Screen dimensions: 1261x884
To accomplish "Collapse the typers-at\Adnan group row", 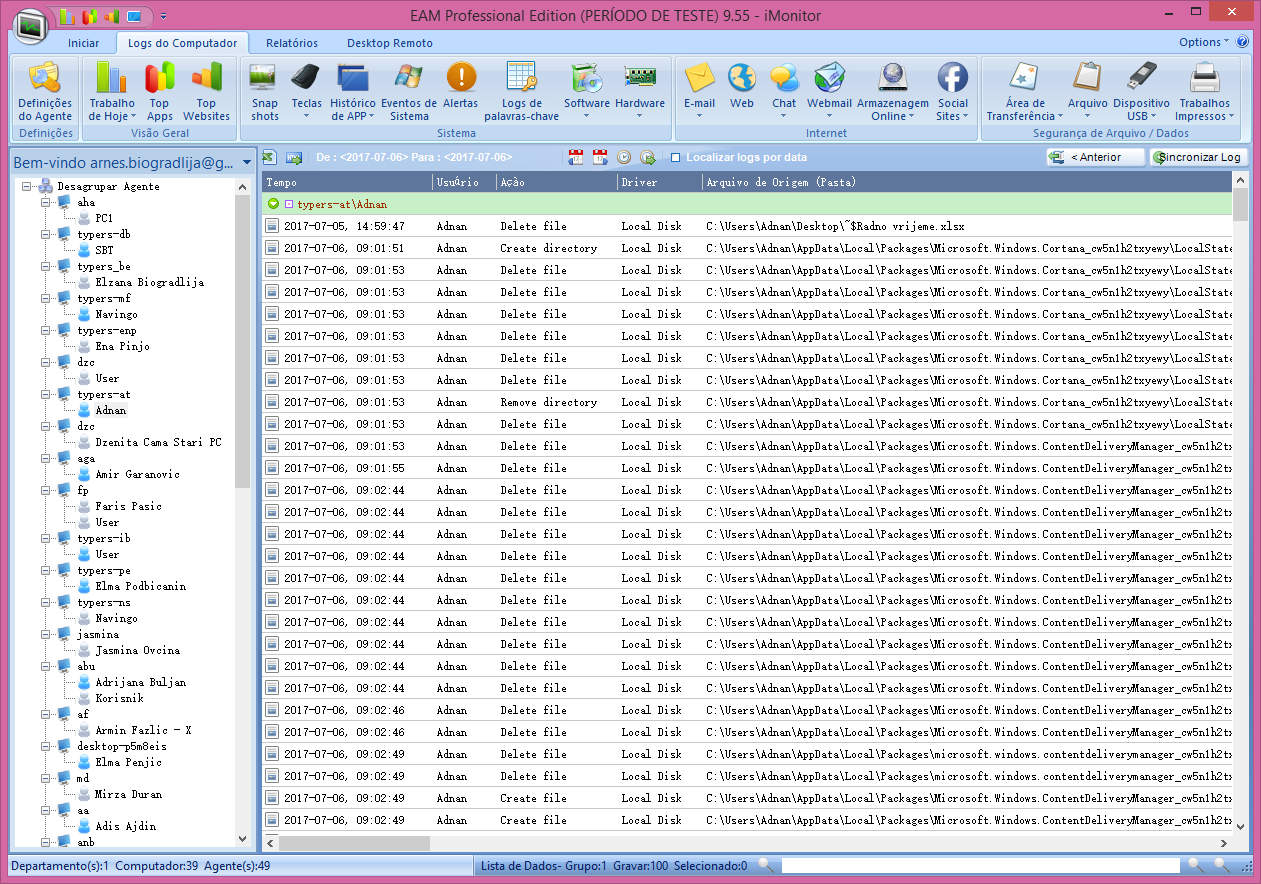I will click(273, 204).
